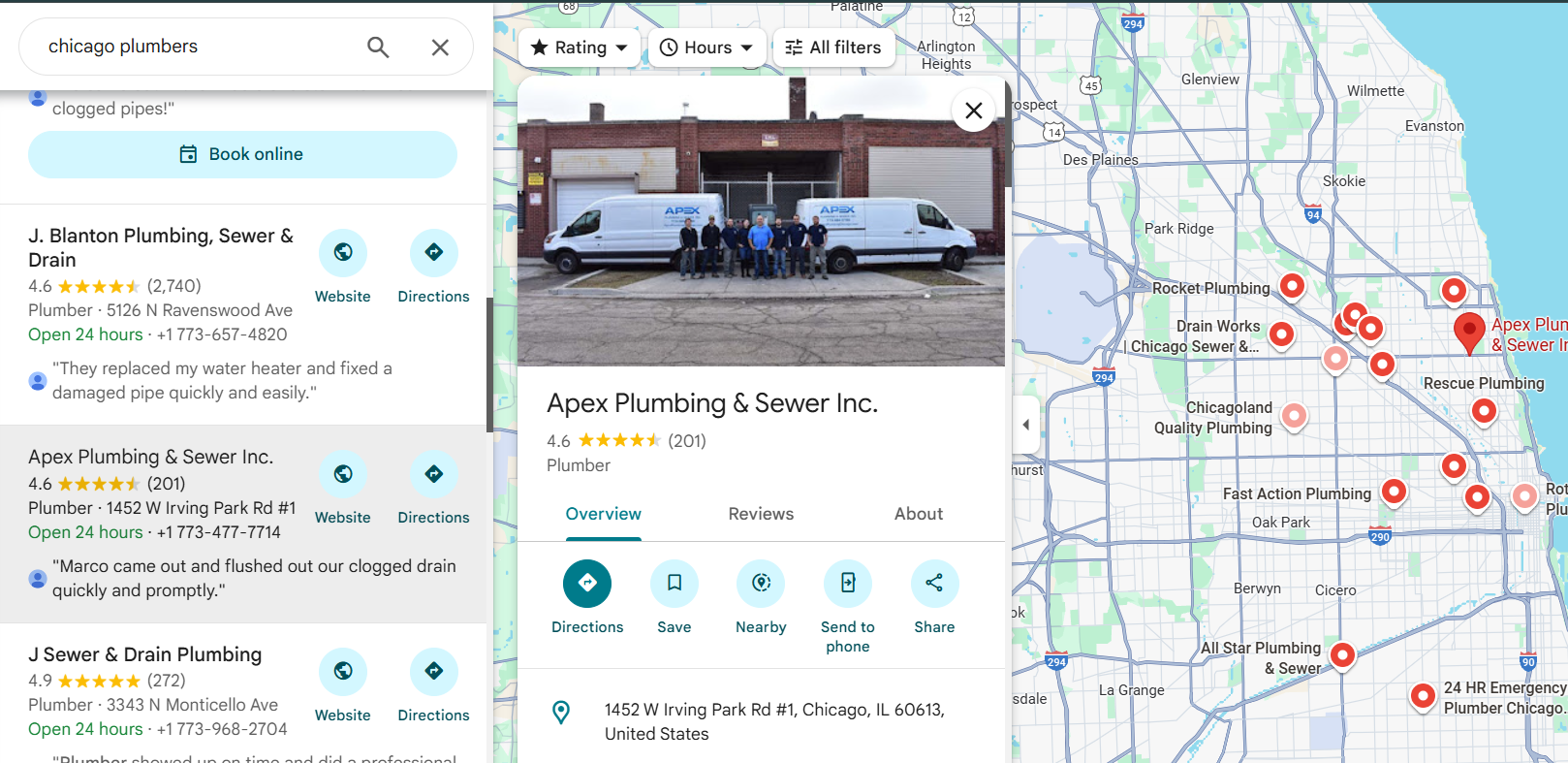The height and width of the screenshot is (763, 1568).
Task: Search Nearby from Apex detail panel
Action: point(761,584)
